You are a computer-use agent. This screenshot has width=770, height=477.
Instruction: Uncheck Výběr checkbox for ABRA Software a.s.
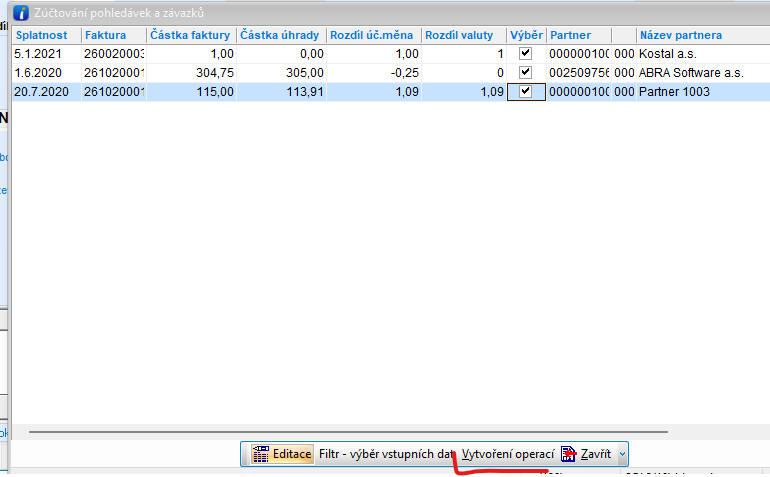coord(525,72)
